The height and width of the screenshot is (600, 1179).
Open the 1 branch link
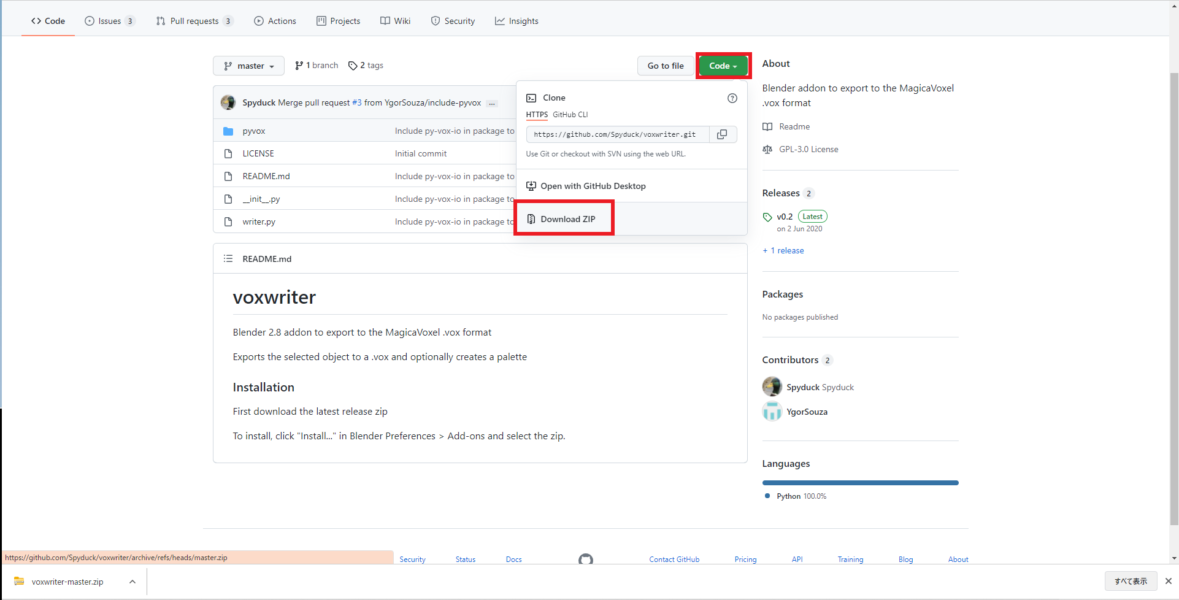point(317,65)
